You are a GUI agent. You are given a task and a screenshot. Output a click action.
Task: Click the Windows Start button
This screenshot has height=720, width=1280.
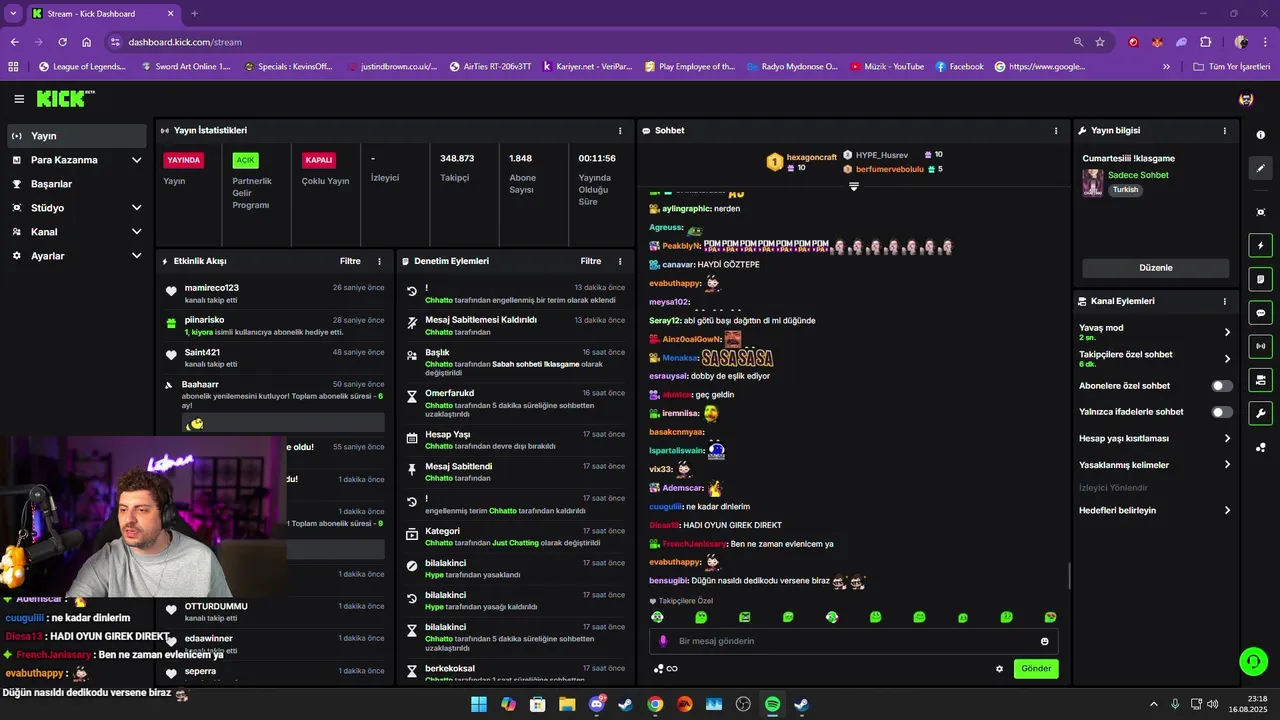coord(479,704)
